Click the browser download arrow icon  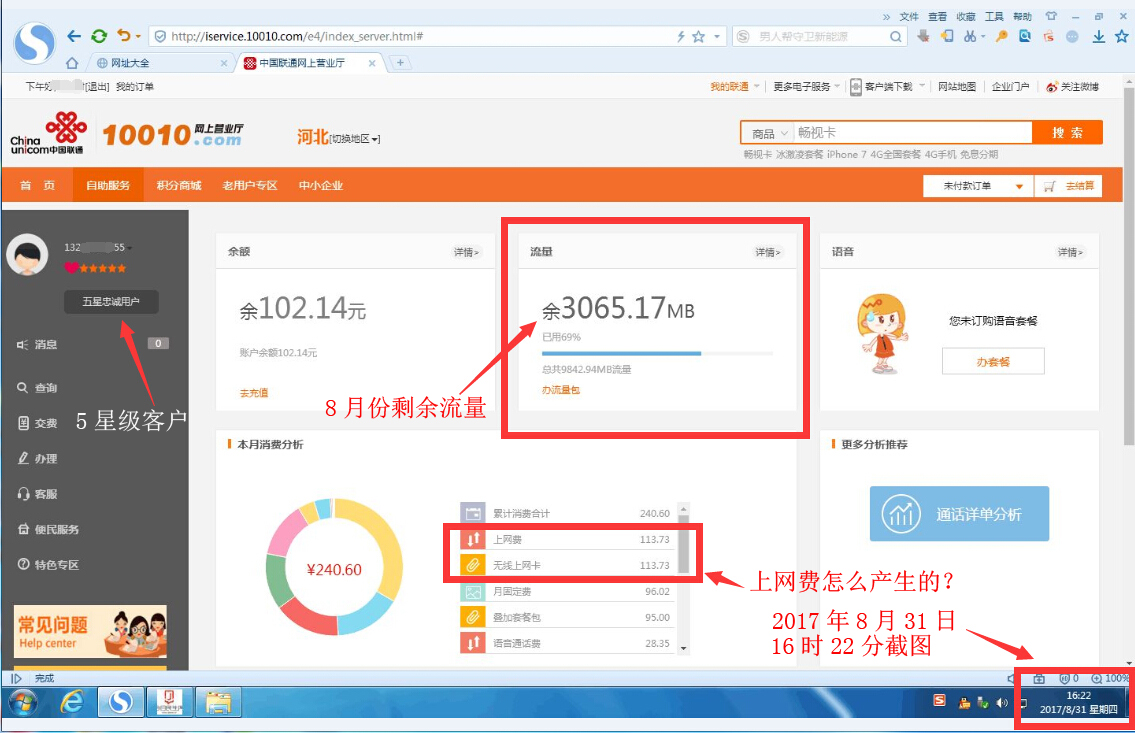coord(1098,36)
